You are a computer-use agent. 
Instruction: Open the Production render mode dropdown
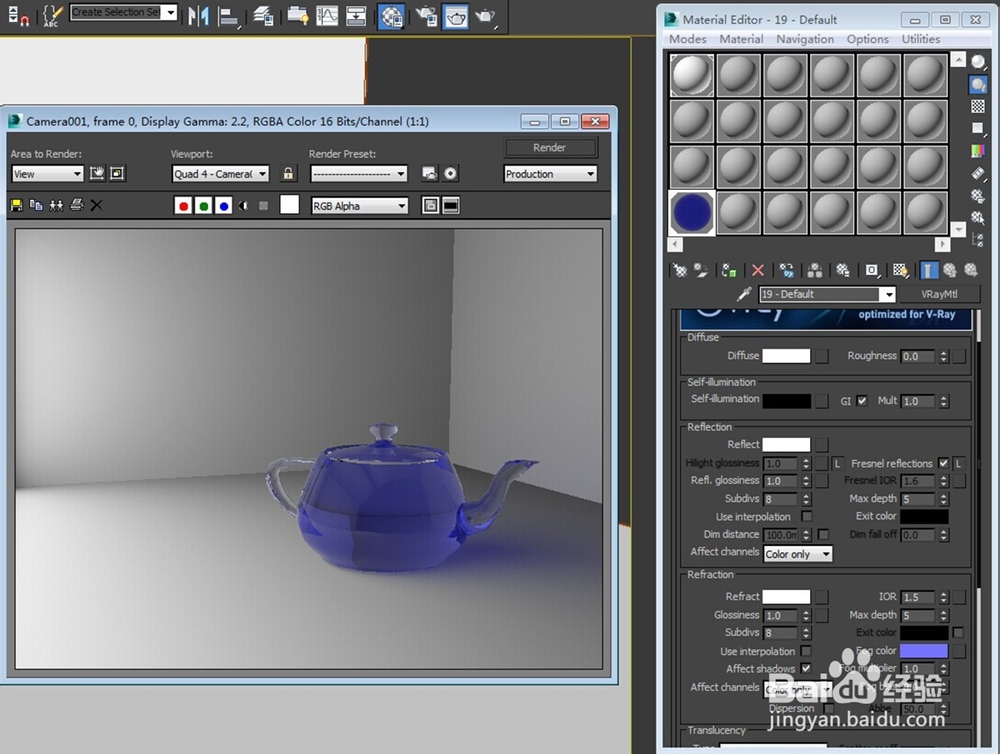pos(550,174)
